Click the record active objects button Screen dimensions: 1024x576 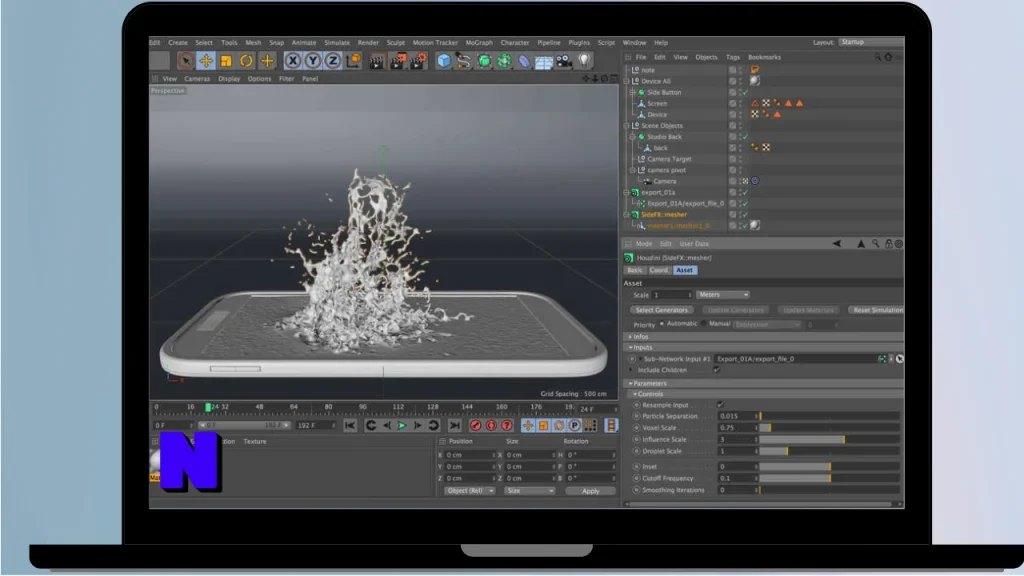[x=475, y=425]
